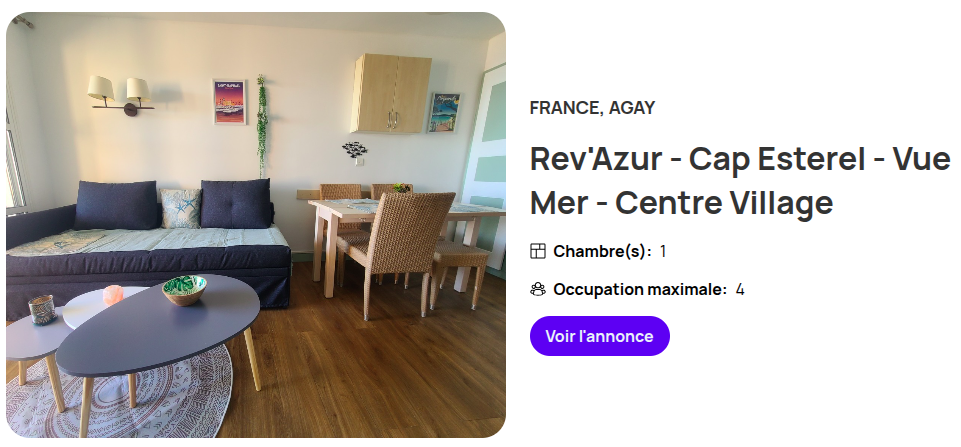This screenshot has width=961, height=447.
Task: Click the FRANCE, AGAY location label
Action: pos(592,108)
